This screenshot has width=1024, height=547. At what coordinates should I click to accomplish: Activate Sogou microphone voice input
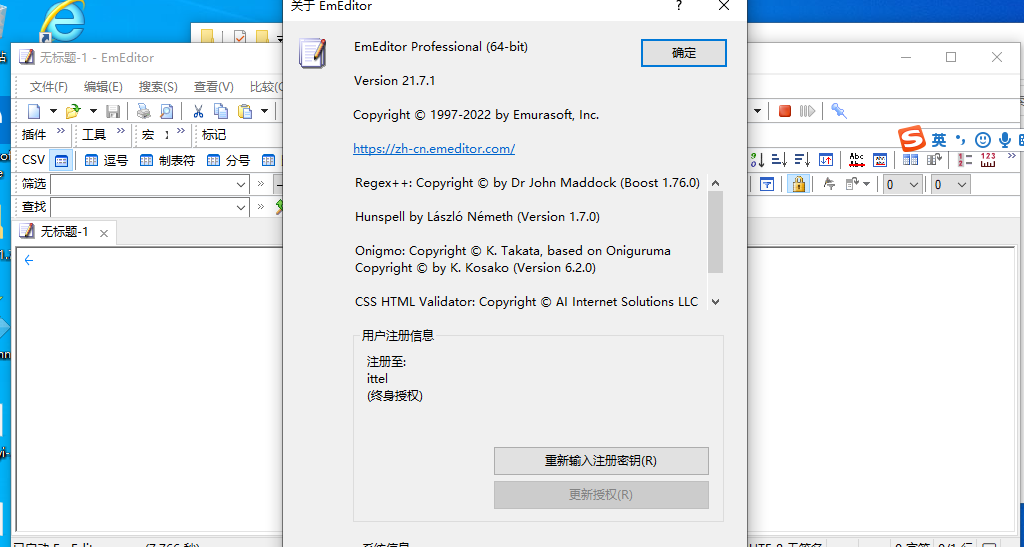click(x=1005, y=140)
